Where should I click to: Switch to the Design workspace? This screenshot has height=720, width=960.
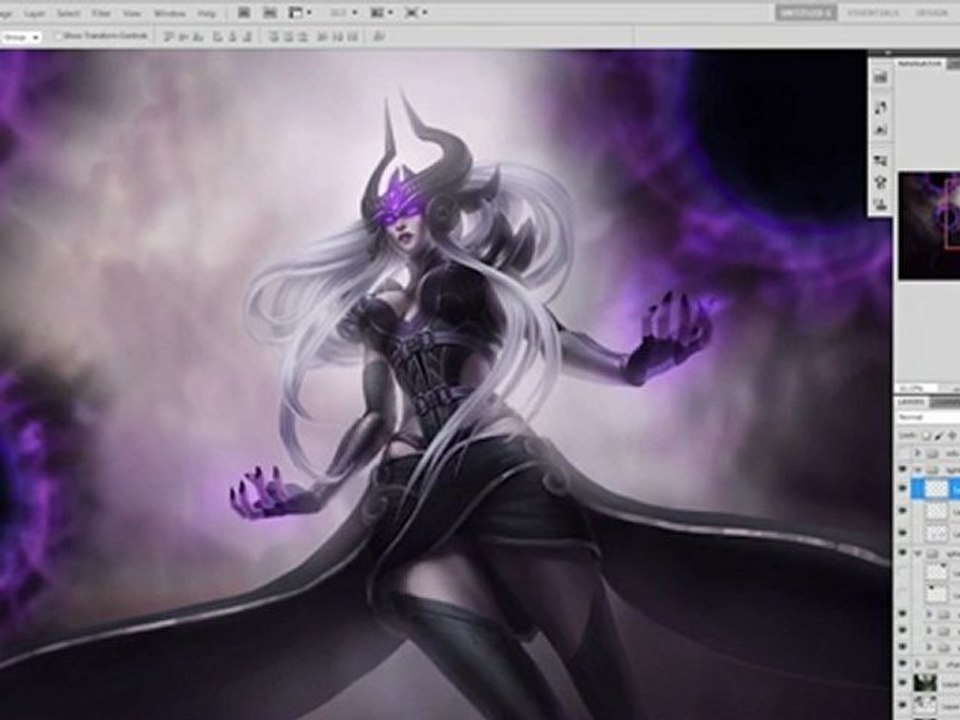933,12
